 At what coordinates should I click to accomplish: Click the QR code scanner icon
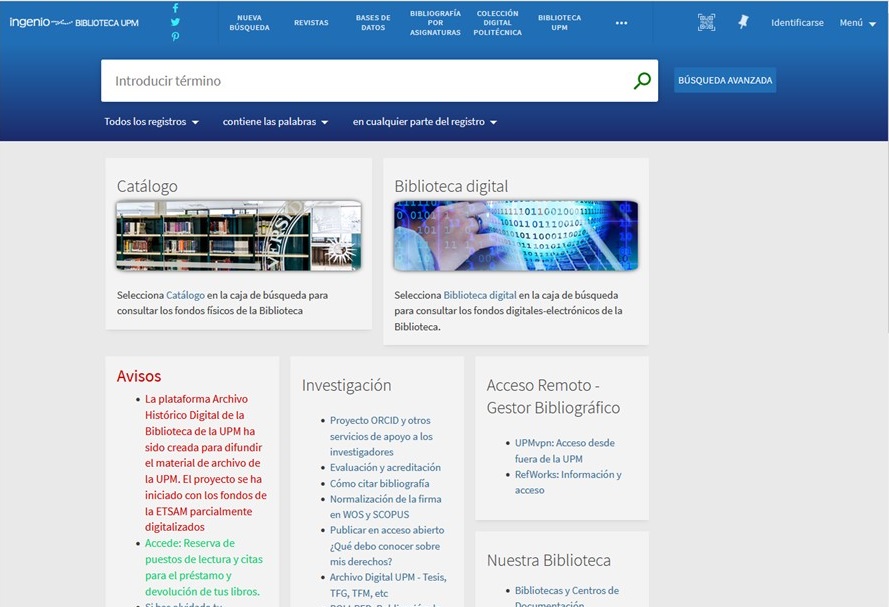706,23
